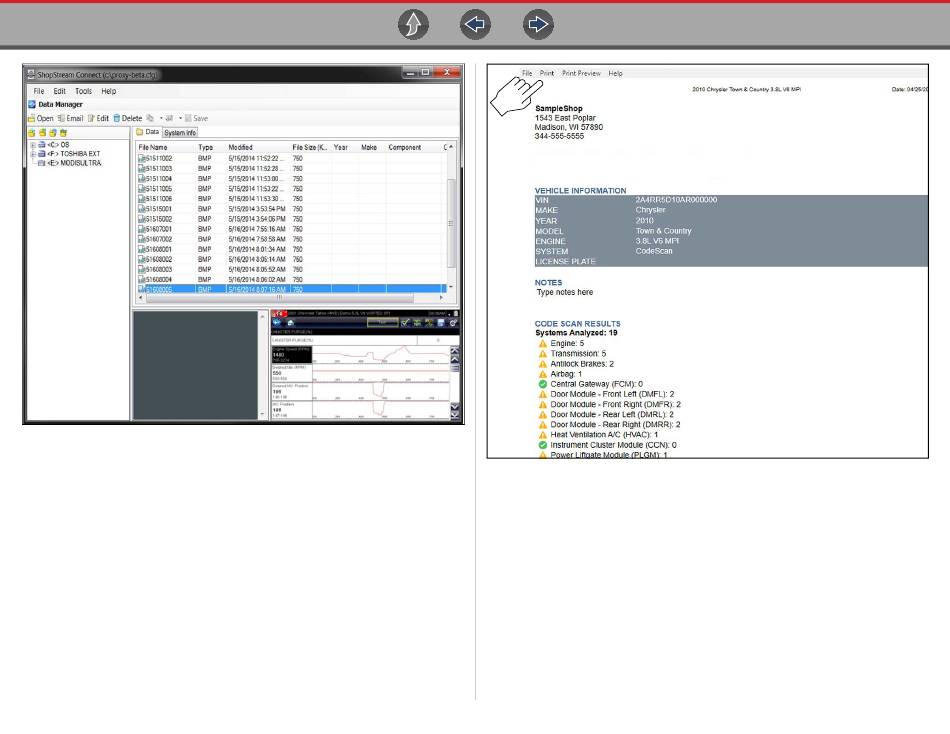Open the Tools menu in ShopStream Connect
The image size is (950, 734).
(x=84, y=91)
